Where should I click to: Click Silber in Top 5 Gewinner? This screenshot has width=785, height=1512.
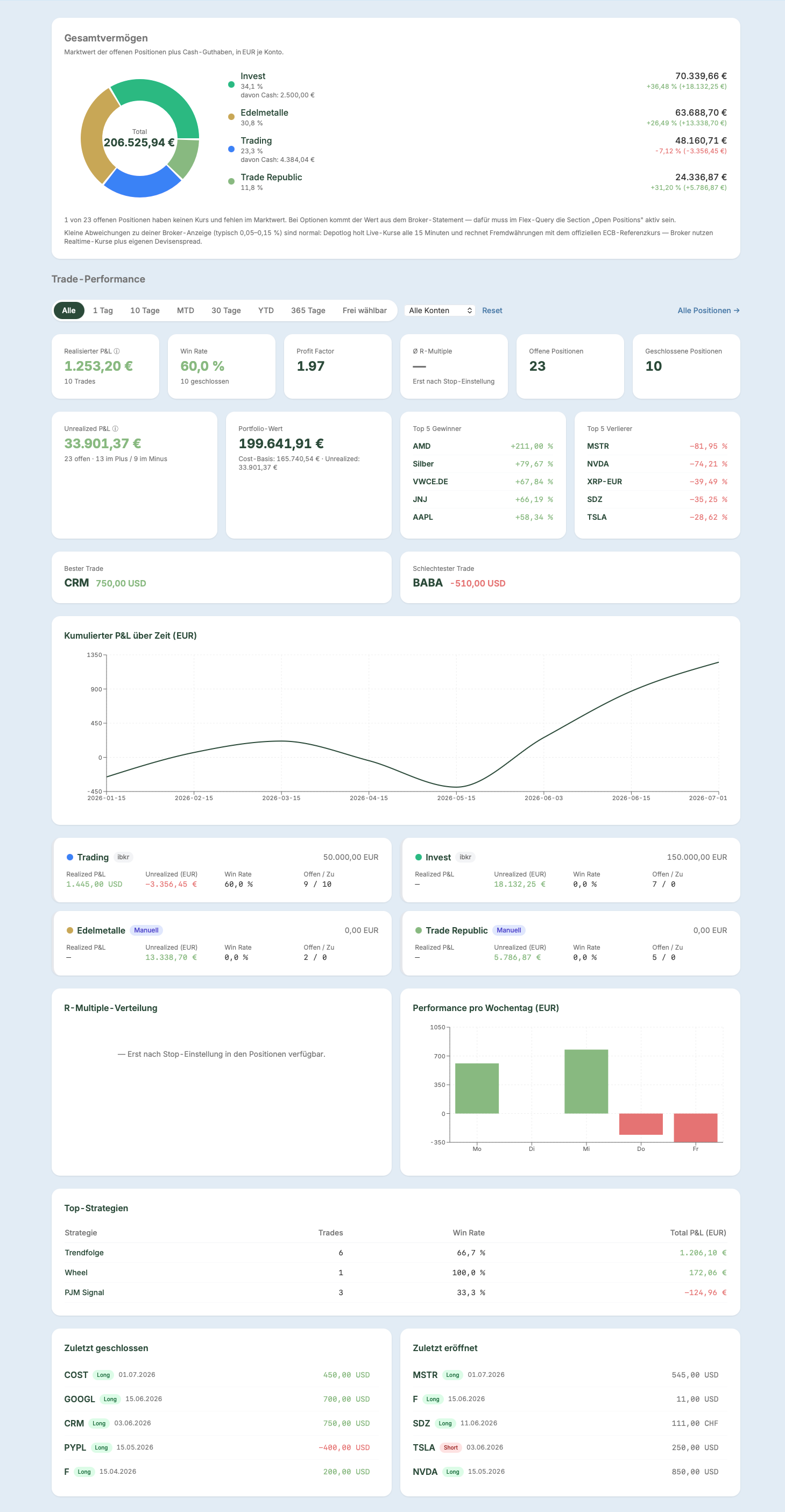(x=423, y=464)
